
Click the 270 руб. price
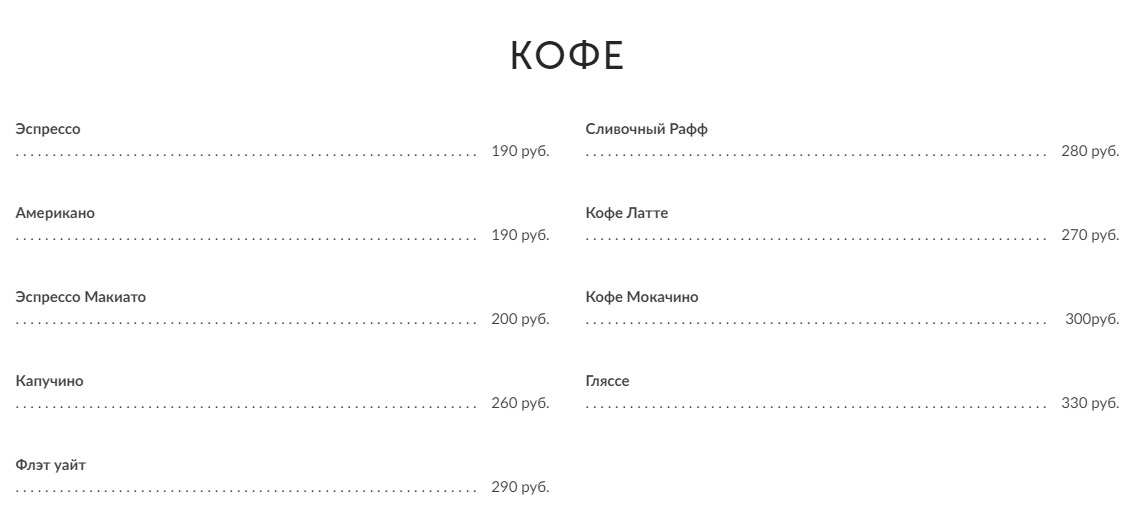coord(1090,235)
